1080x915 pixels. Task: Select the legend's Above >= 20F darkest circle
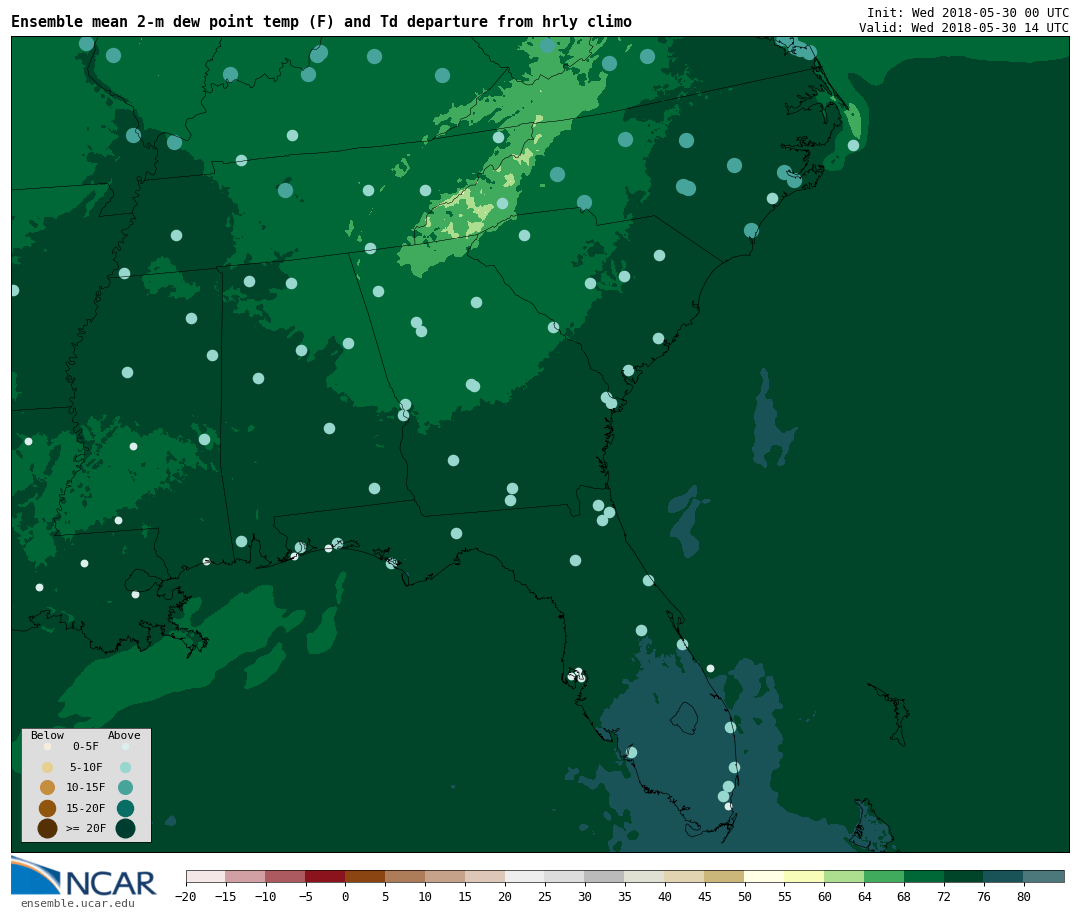125,828
